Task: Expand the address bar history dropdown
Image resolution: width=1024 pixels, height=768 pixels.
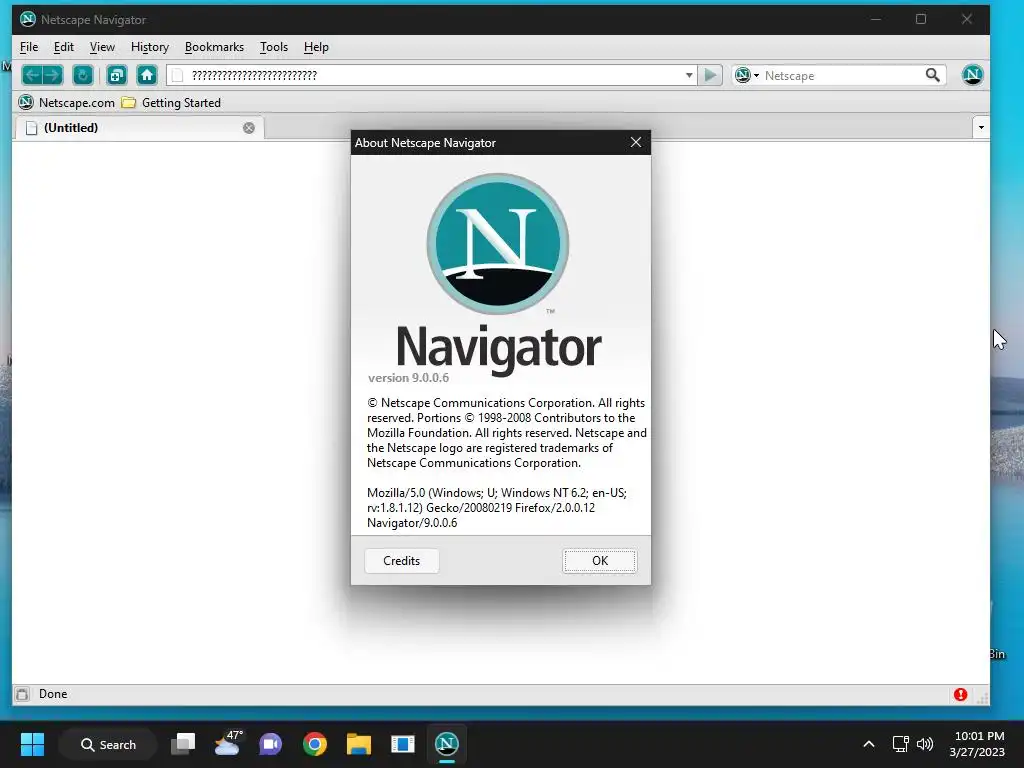Action: coord(689,75)
